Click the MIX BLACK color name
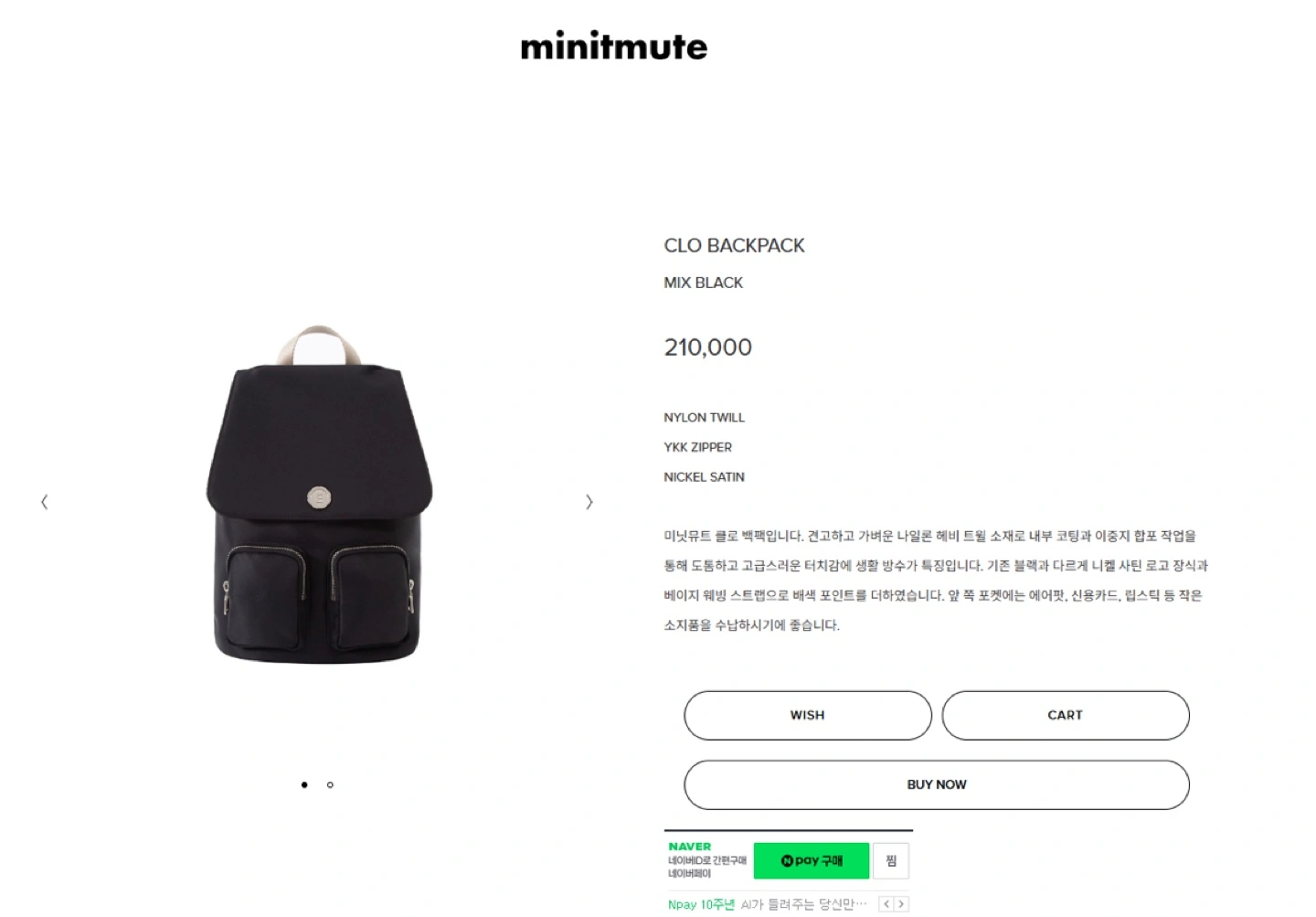The image size is (1316, 917). point(703,283)
